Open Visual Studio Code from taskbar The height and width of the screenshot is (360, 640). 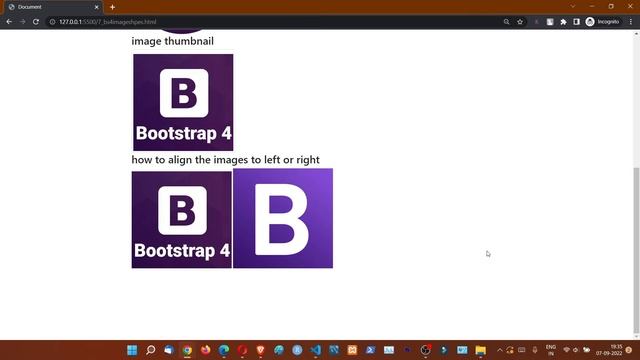pos(316,350)
